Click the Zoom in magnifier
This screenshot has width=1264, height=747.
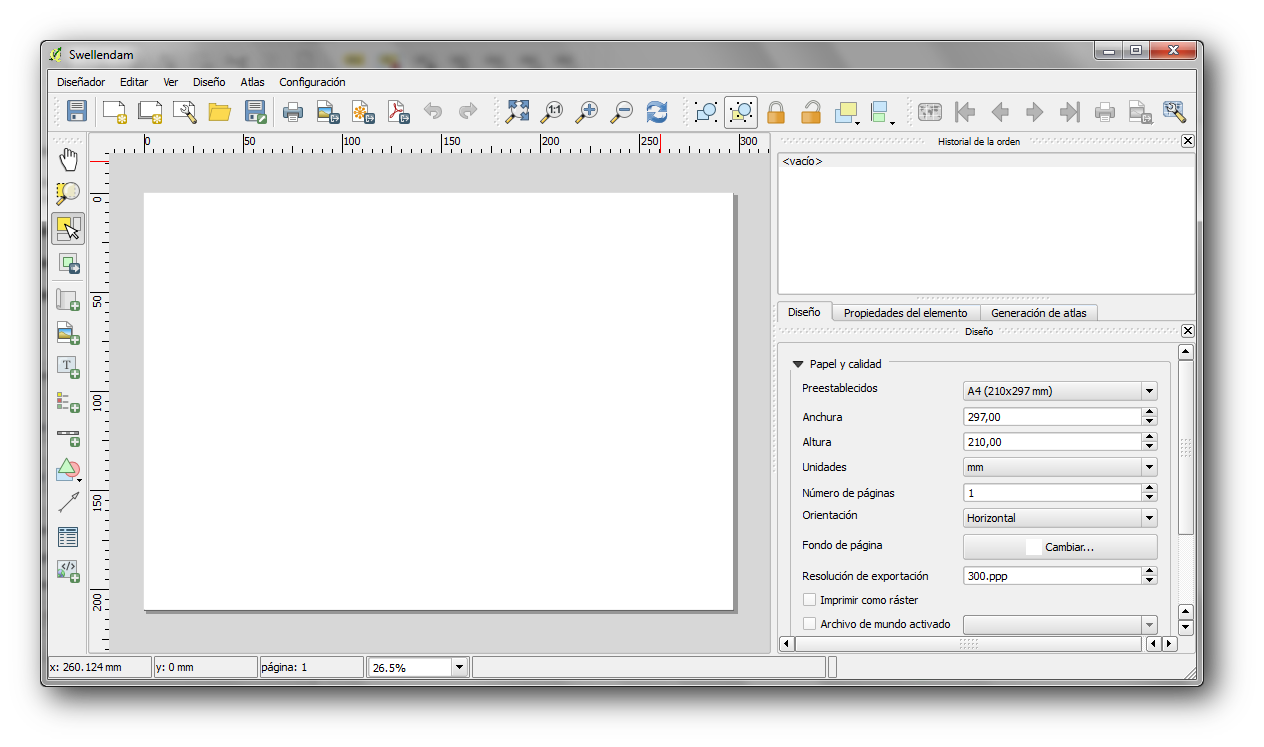point(587,111)
